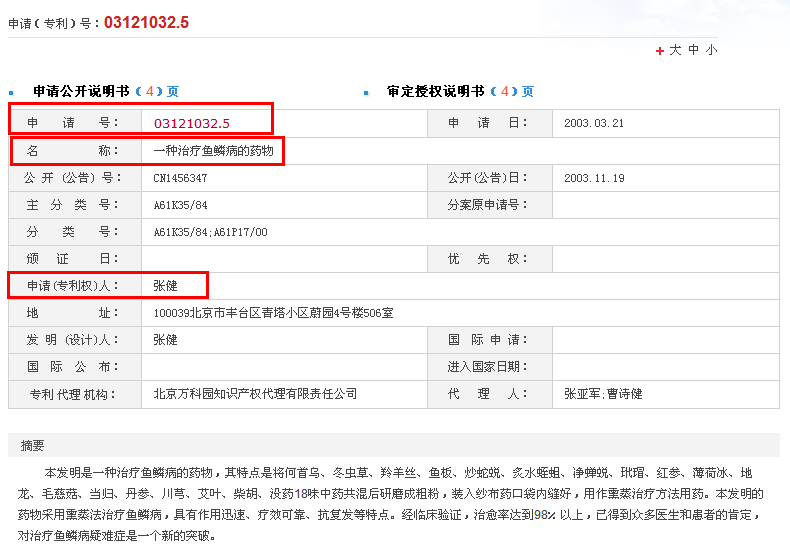Click inventor name 张健 in 发明(设计)人 row
This screenshot has width=790, height=551.
tap(165, 340)
